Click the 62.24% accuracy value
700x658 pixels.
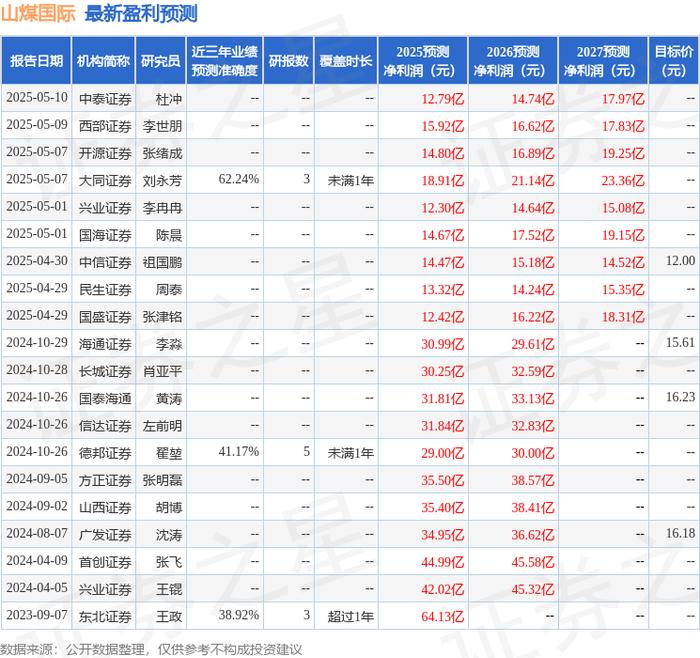pyautogui.click(x=239, y=179)
